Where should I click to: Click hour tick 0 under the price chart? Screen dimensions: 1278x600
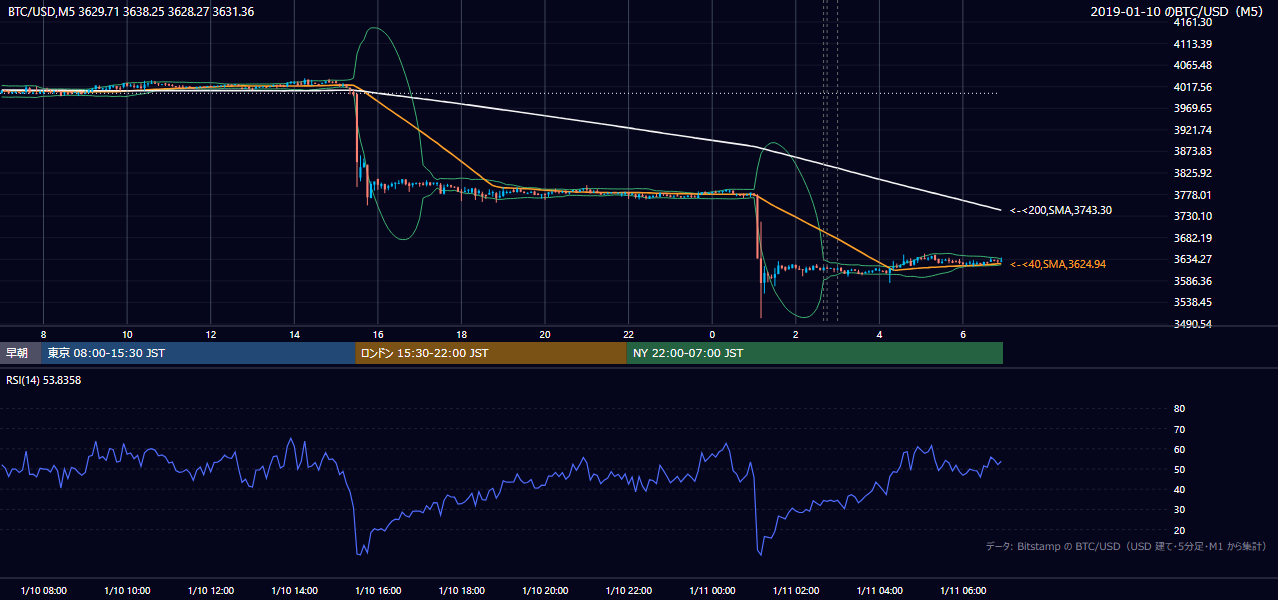(712, 334)
